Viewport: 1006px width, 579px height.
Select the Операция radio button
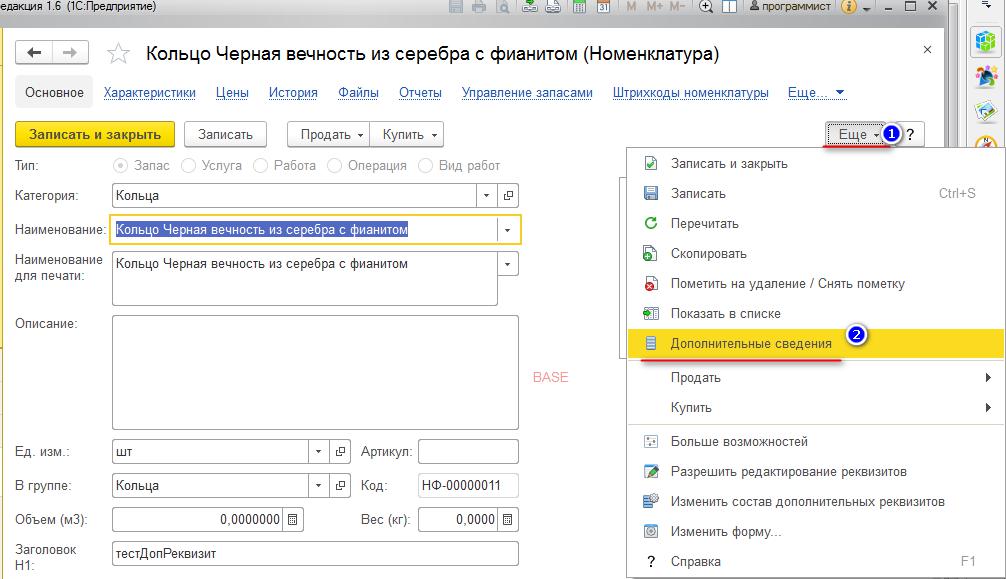pos(335,165)
